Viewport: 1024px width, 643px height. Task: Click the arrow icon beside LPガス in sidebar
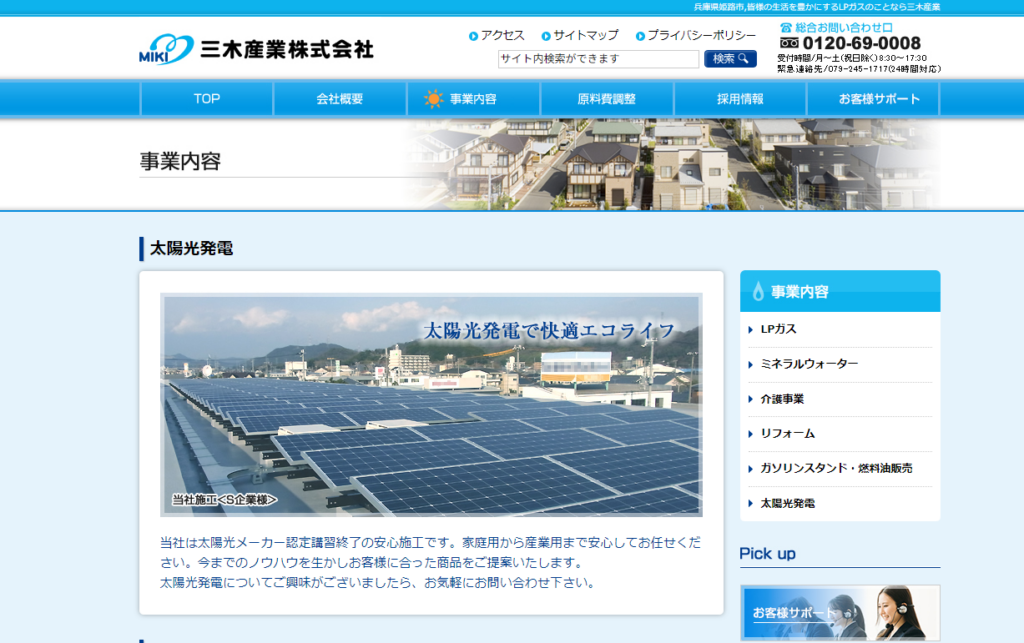tap(750, 330)
